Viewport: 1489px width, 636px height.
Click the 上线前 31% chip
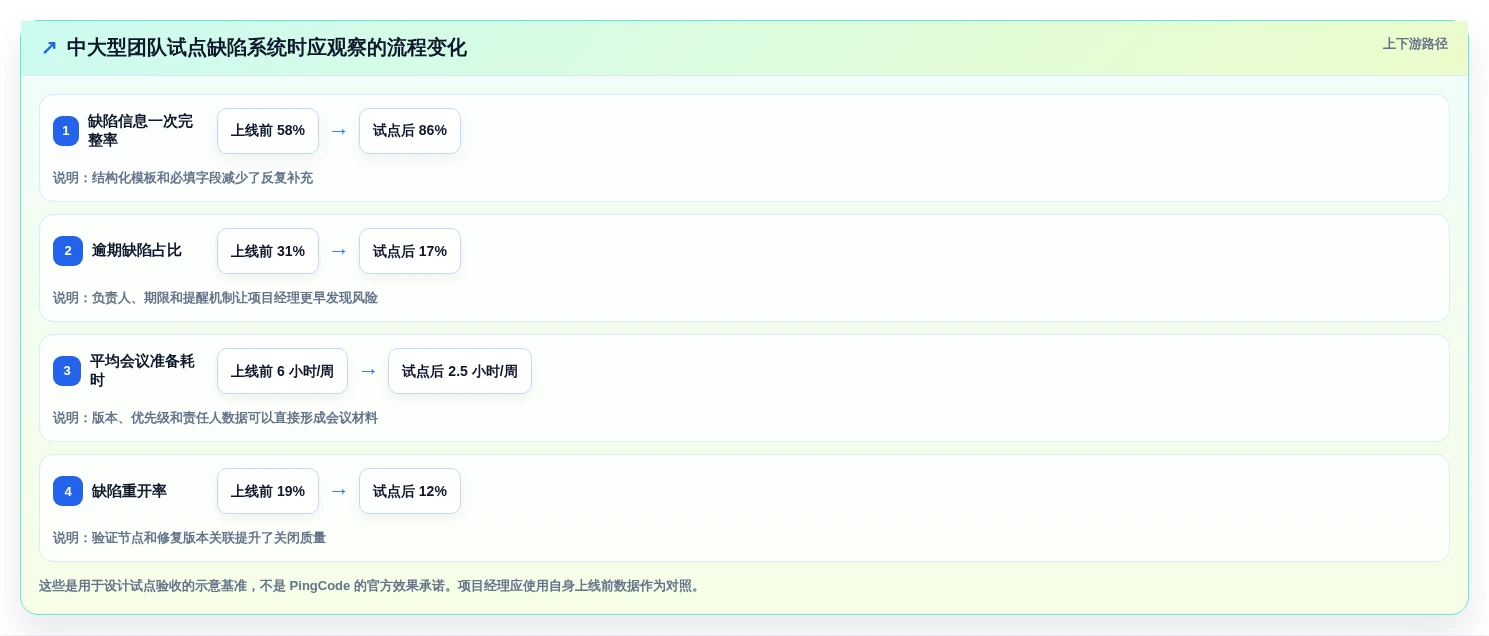pyautogui.click(x=268, y=251)
